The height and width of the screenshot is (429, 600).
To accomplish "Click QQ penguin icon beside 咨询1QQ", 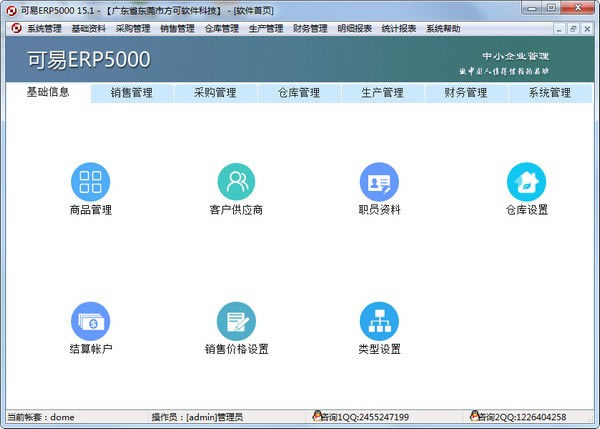I will click(317, 415).
